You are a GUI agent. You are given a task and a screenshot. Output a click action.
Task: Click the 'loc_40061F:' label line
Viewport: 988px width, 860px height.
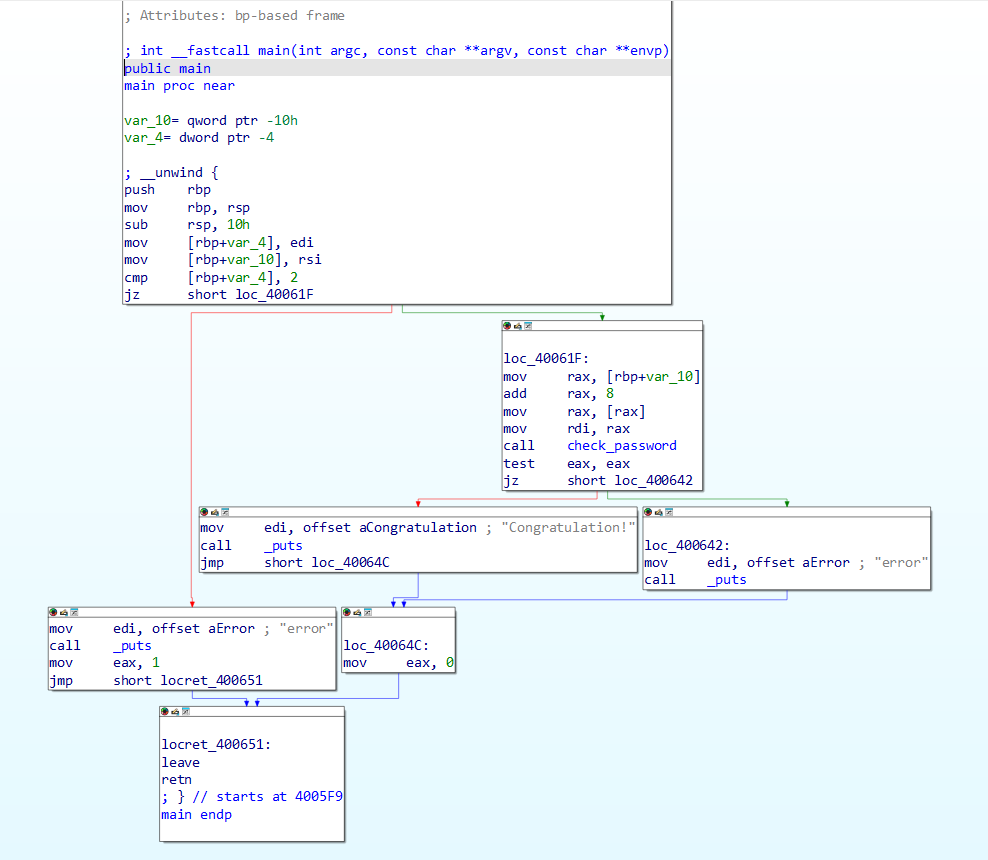(x=546, y=358)
